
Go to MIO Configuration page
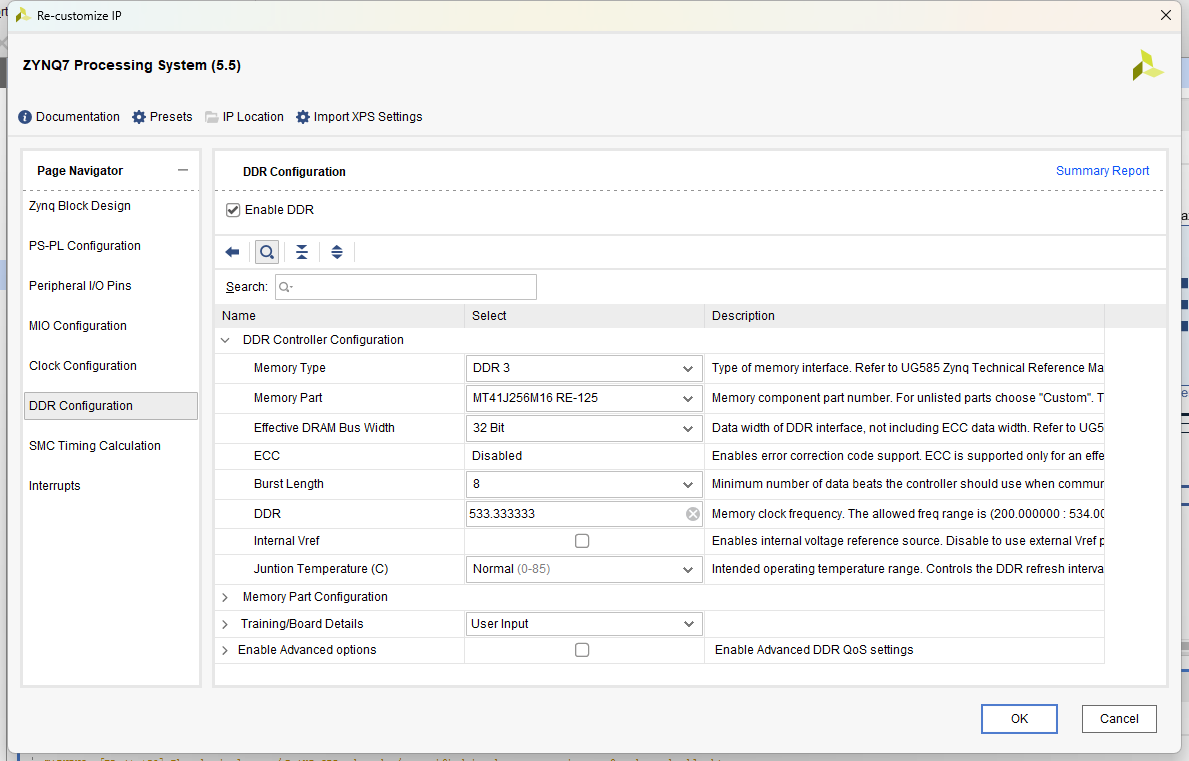(78, 326)
